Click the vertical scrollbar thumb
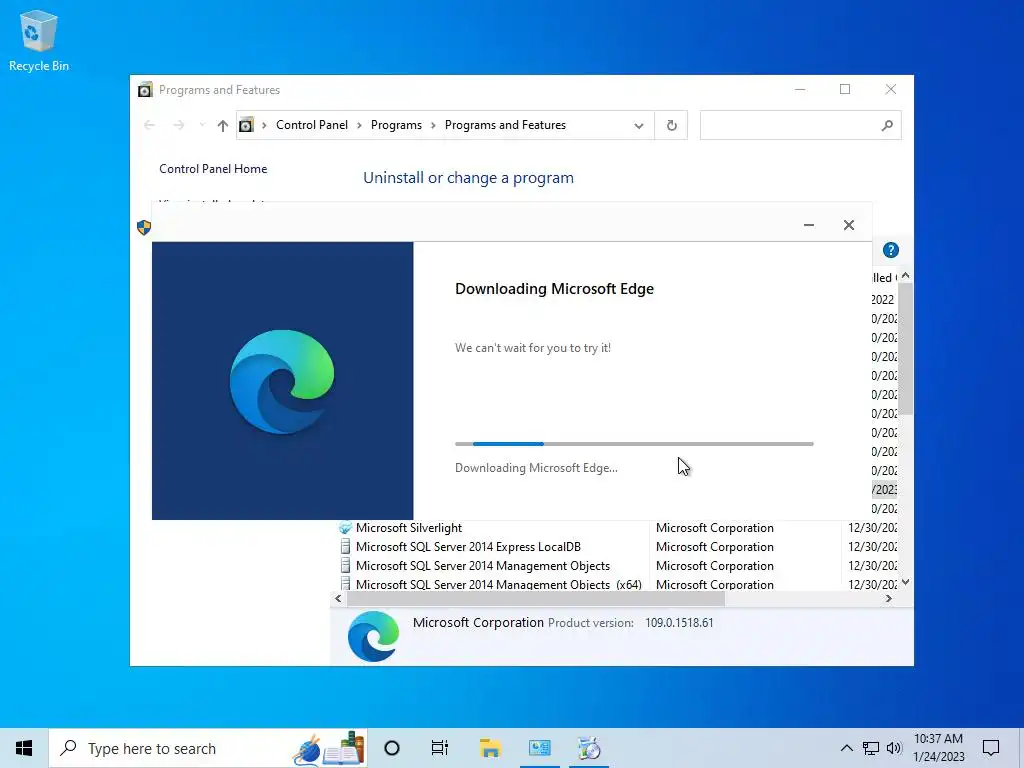 (x=905, y=349)
